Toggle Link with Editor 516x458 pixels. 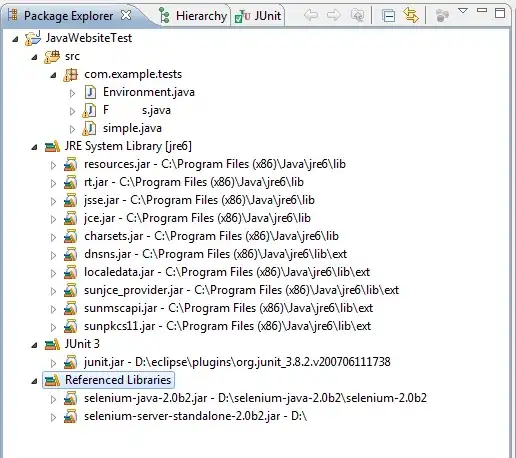[x=411, y=15]
